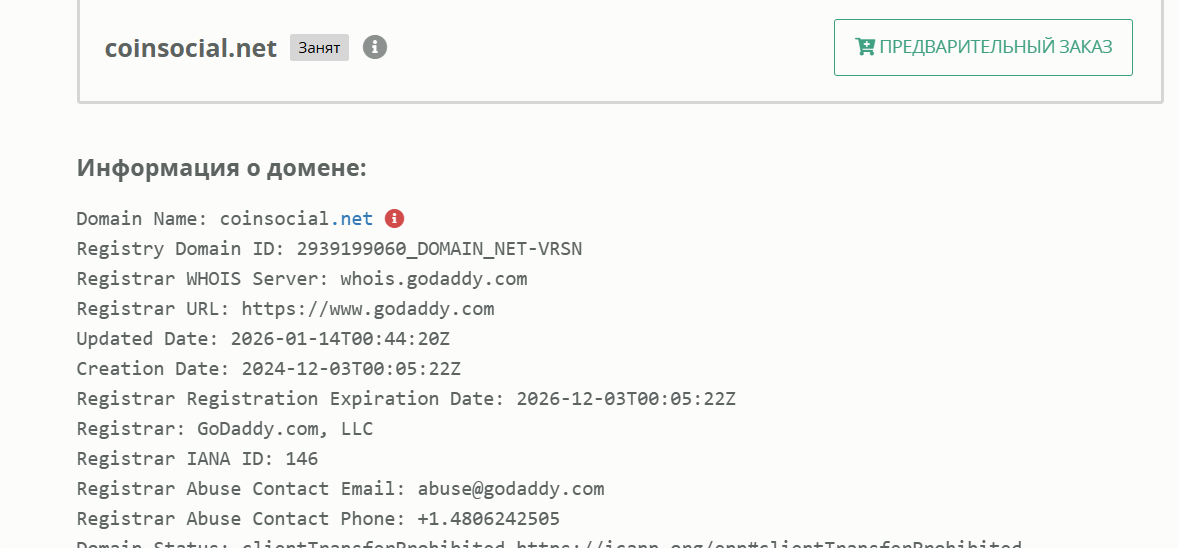Click the abuse phone number +1.4806242505

click(488, 519)
